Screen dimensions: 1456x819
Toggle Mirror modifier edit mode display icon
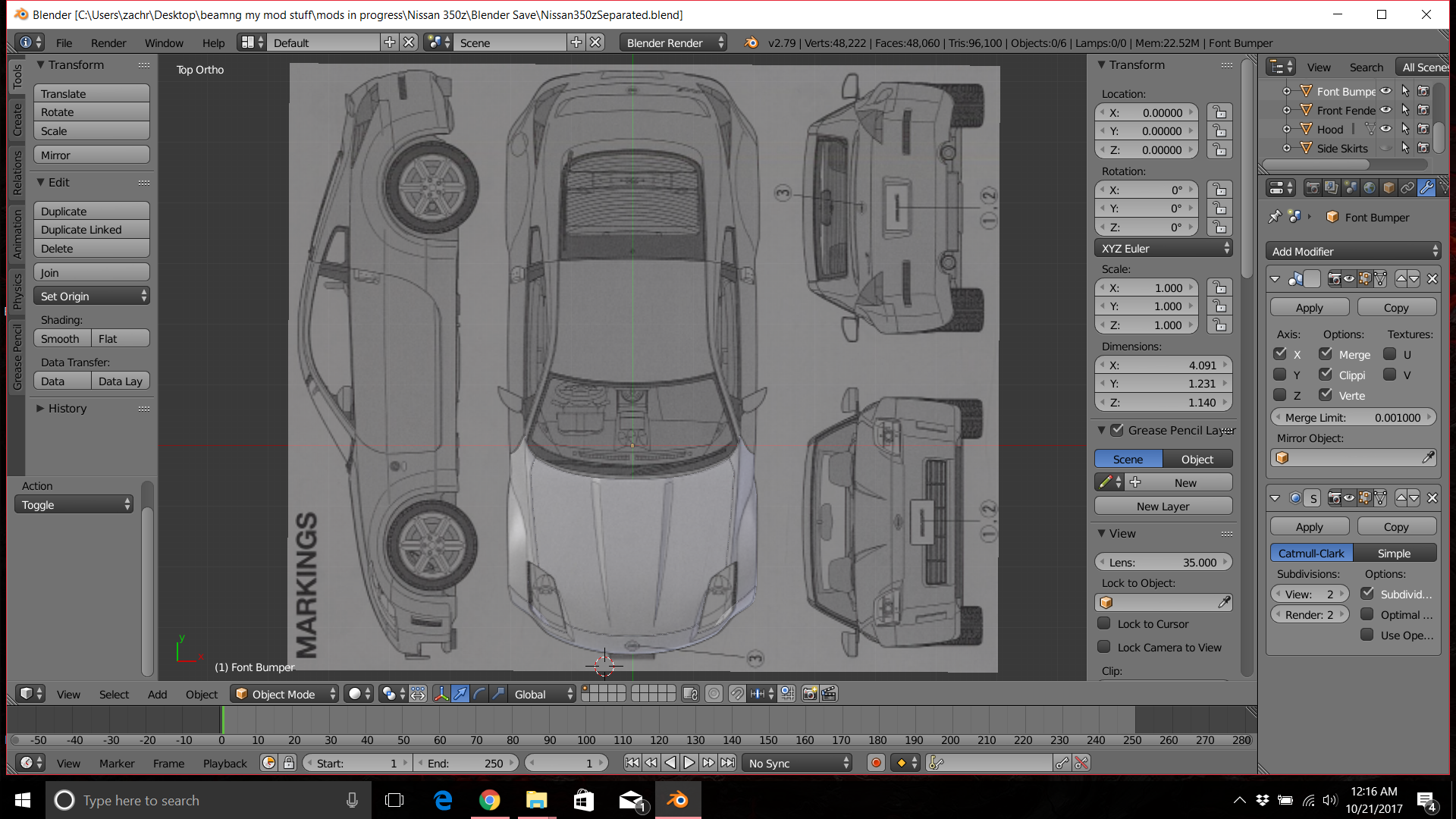[1364, 279]
